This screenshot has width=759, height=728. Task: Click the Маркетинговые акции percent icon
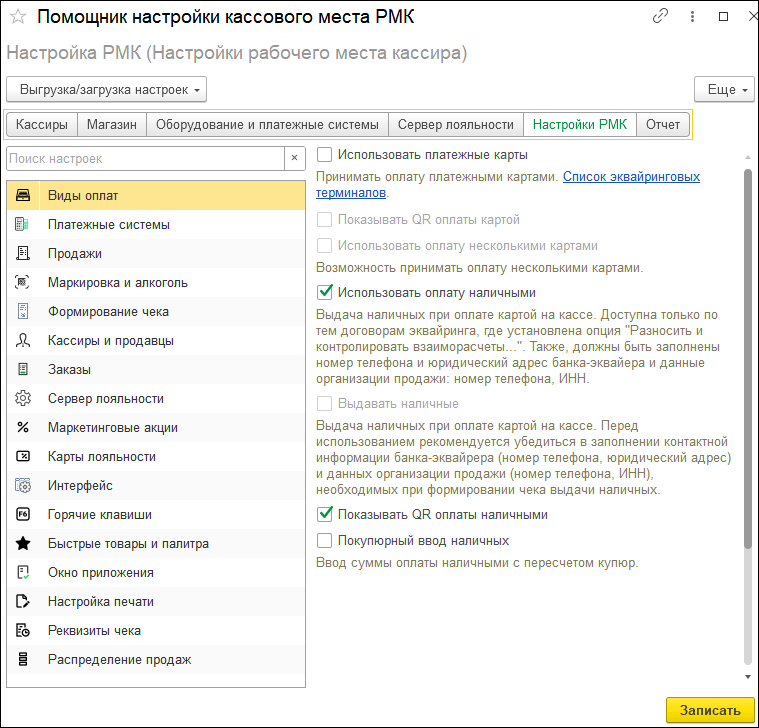coord(23,428)
